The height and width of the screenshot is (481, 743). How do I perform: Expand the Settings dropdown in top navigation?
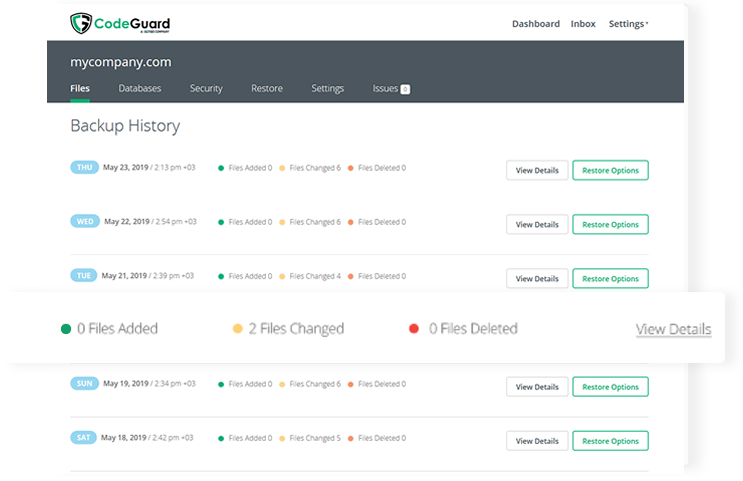628,24
